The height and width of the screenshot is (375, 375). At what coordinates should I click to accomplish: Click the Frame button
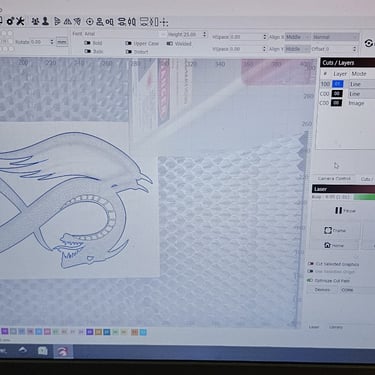coord(335,230)
